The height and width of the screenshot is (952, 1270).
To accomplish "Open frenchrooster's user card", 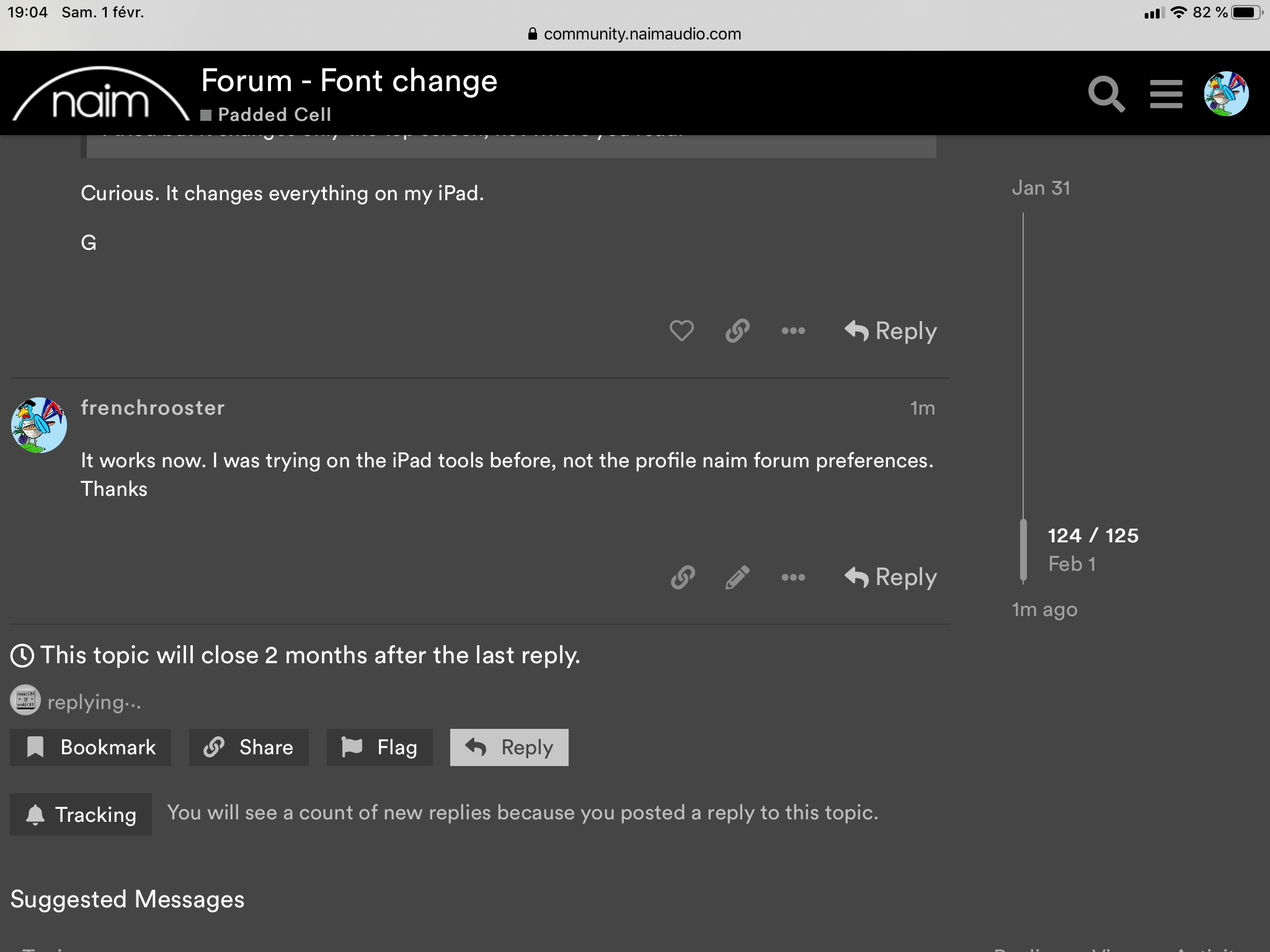I will [153, 407].
